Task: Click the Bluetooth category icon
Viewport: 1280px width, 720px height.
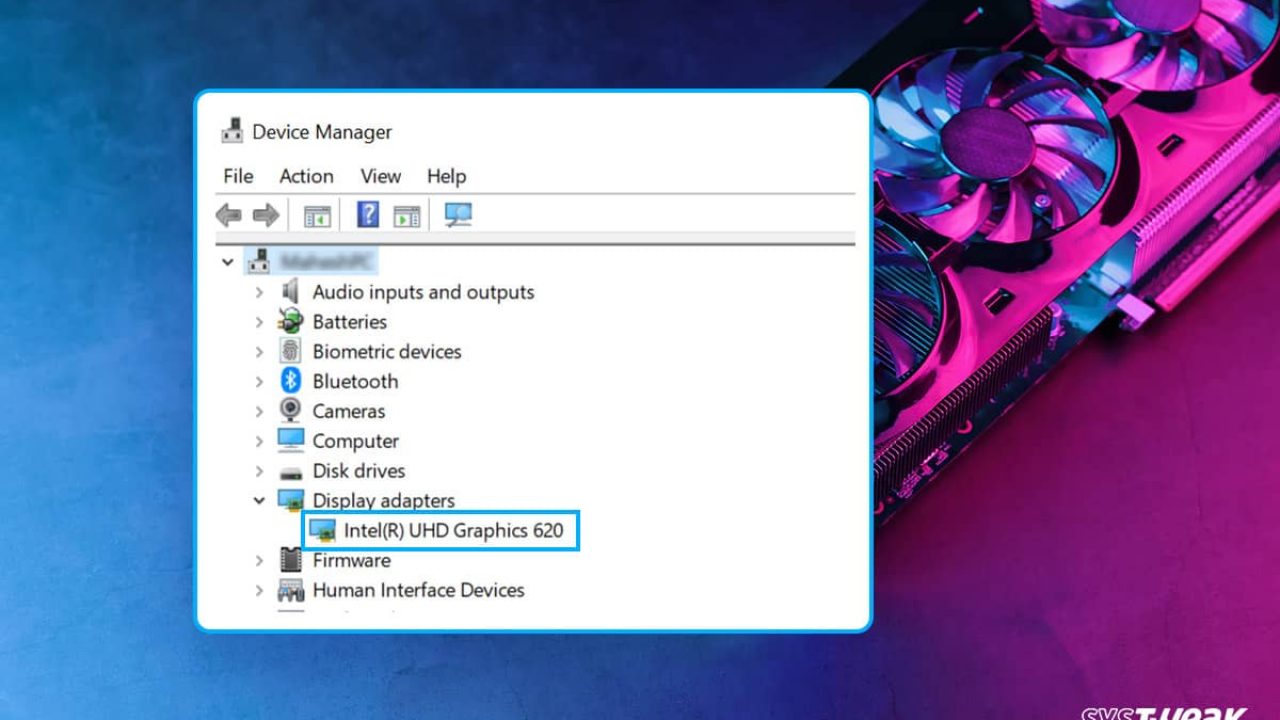Action: point(290,381)
